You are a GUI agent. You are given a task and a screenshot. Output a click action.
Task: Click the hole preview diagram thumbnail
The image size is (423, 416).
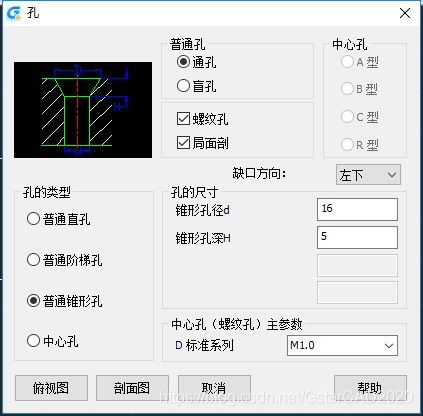(x=83, y=110)
